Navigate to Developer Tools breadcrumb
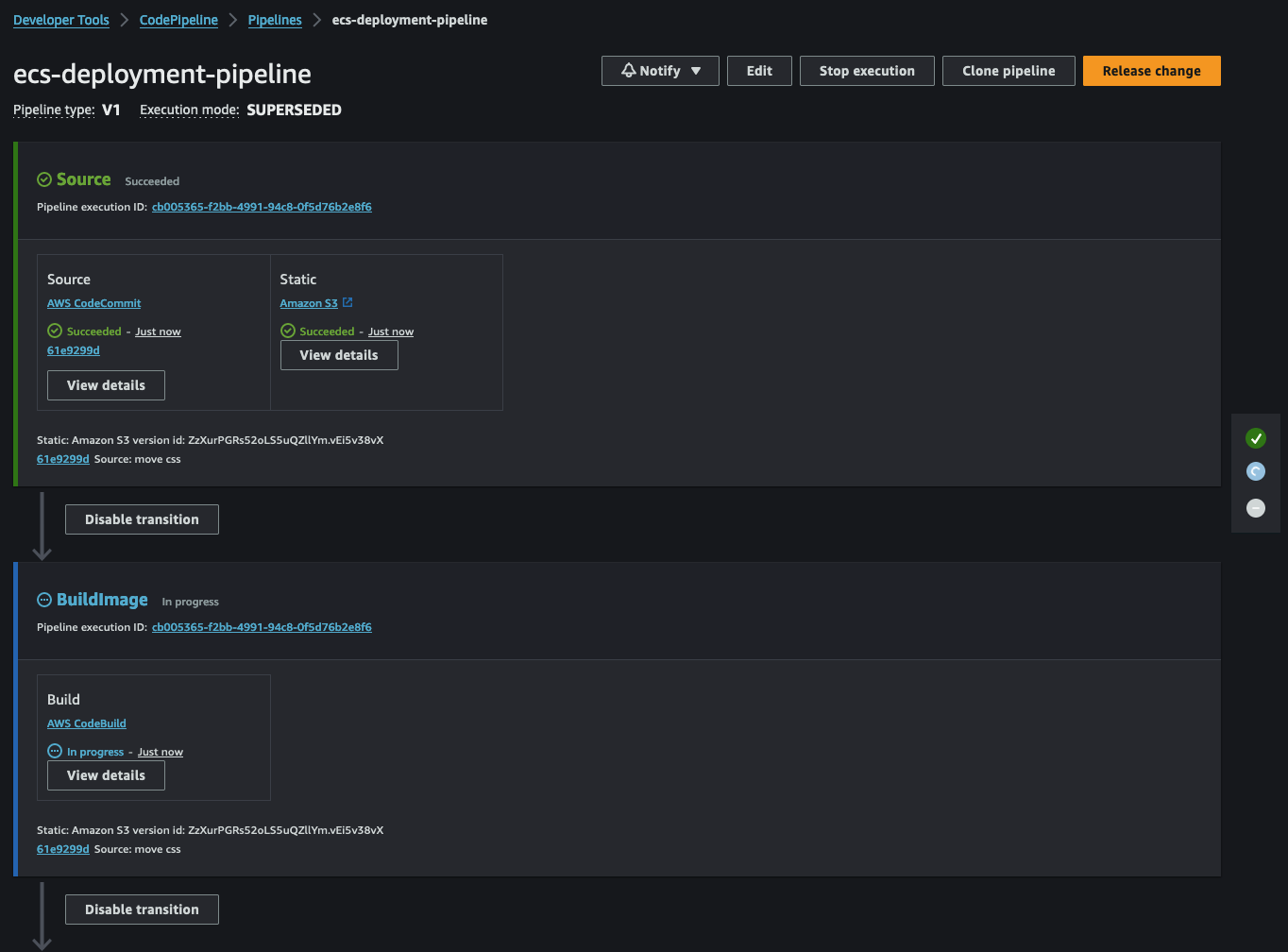Image resolution: width=1288 pixels, height=952 pixels. tap(61, 20)
